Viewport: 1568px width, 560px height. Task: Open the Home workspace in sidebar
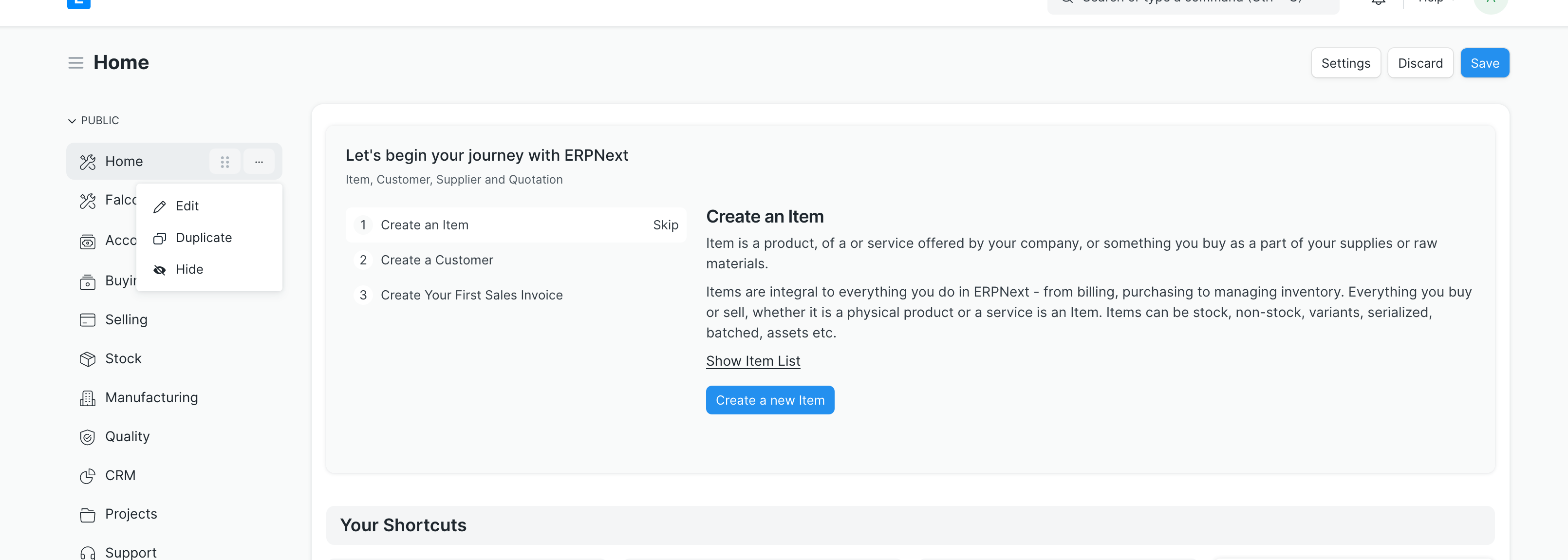tap(174, 161)
